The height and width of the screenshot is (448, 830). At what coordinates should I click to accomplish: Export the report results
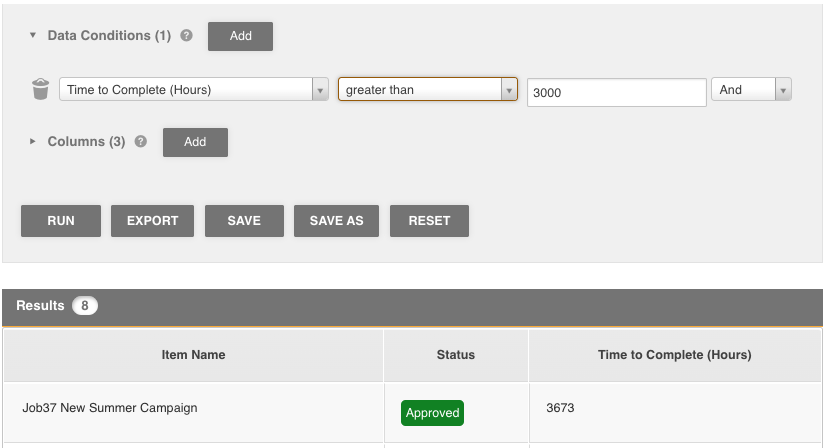(152, 221)
